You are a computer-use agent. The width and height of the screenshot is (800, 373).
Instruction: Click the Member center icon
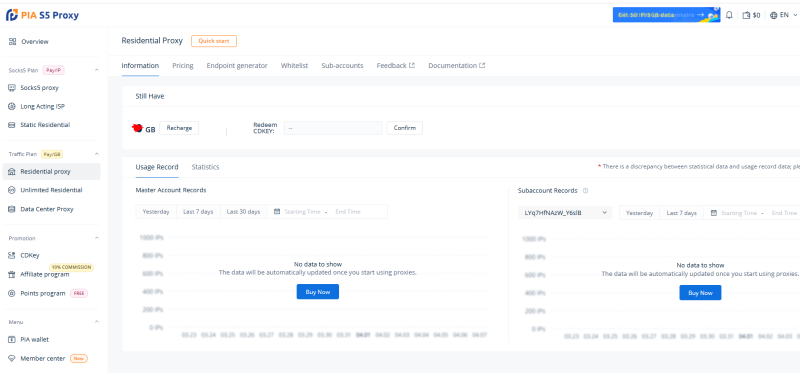(x=12, y=359)
